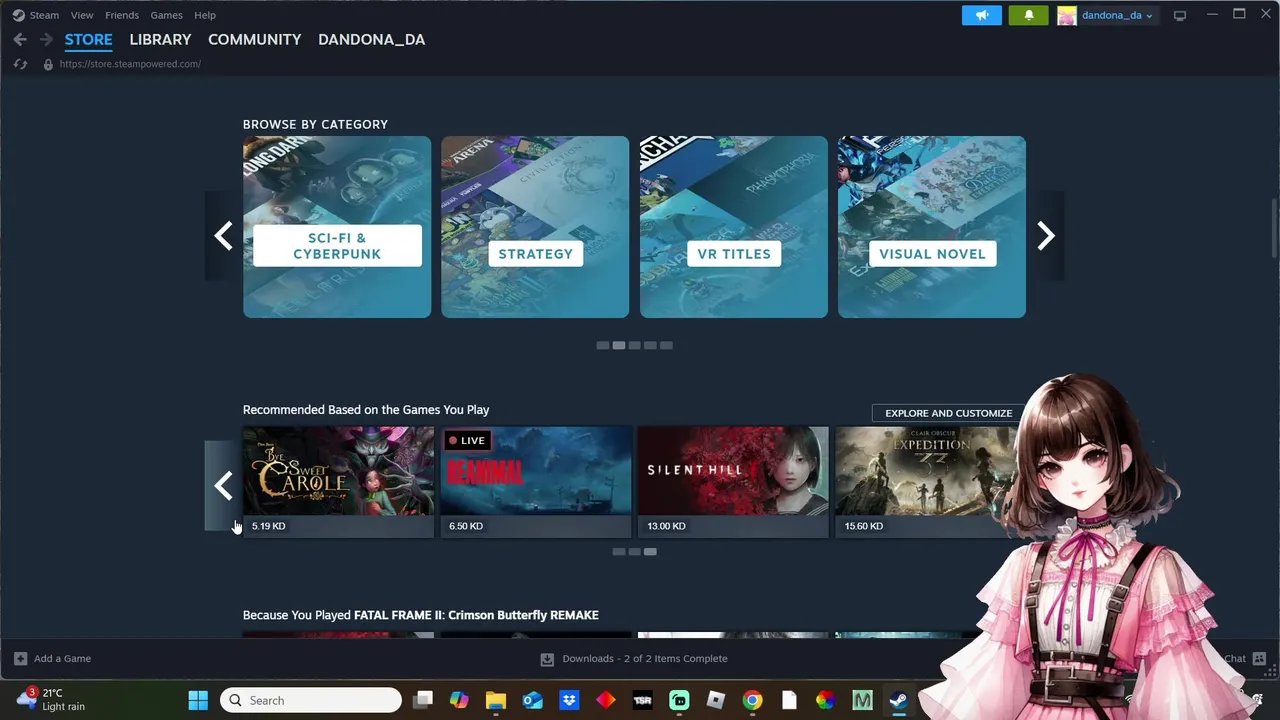Select first recommended carousel page dot
This screenshot has height=720, width=1280.
click(619, 551)
